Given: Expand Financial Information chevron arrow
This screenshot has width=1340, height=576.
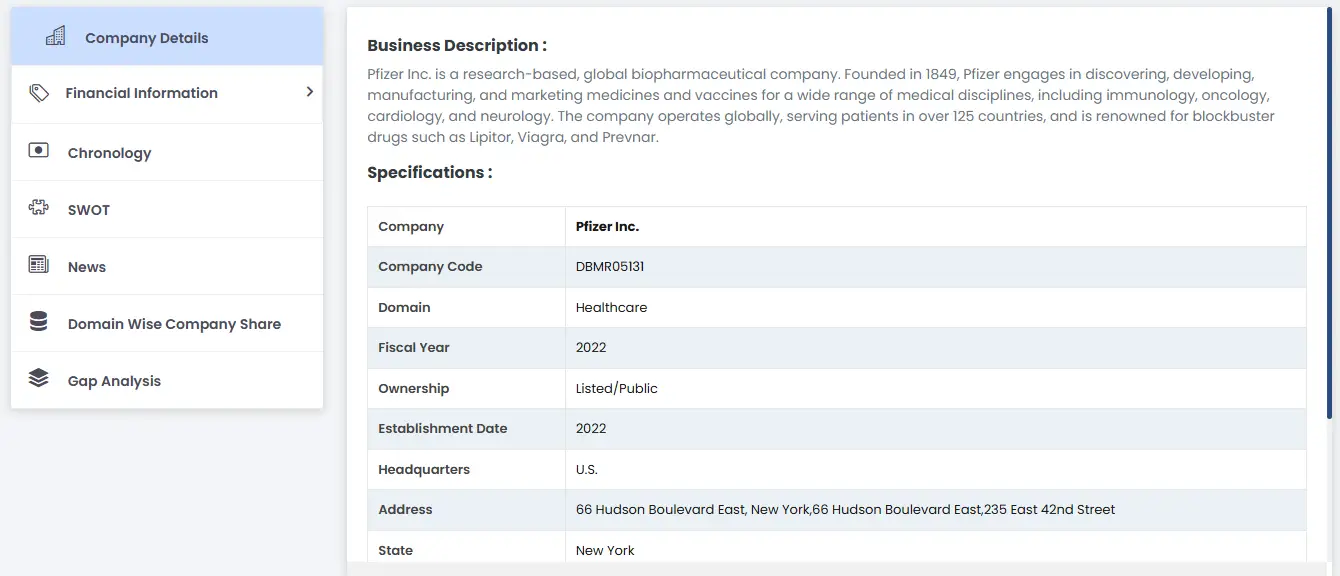Looking at the screenshot, I should pos(310,92).
